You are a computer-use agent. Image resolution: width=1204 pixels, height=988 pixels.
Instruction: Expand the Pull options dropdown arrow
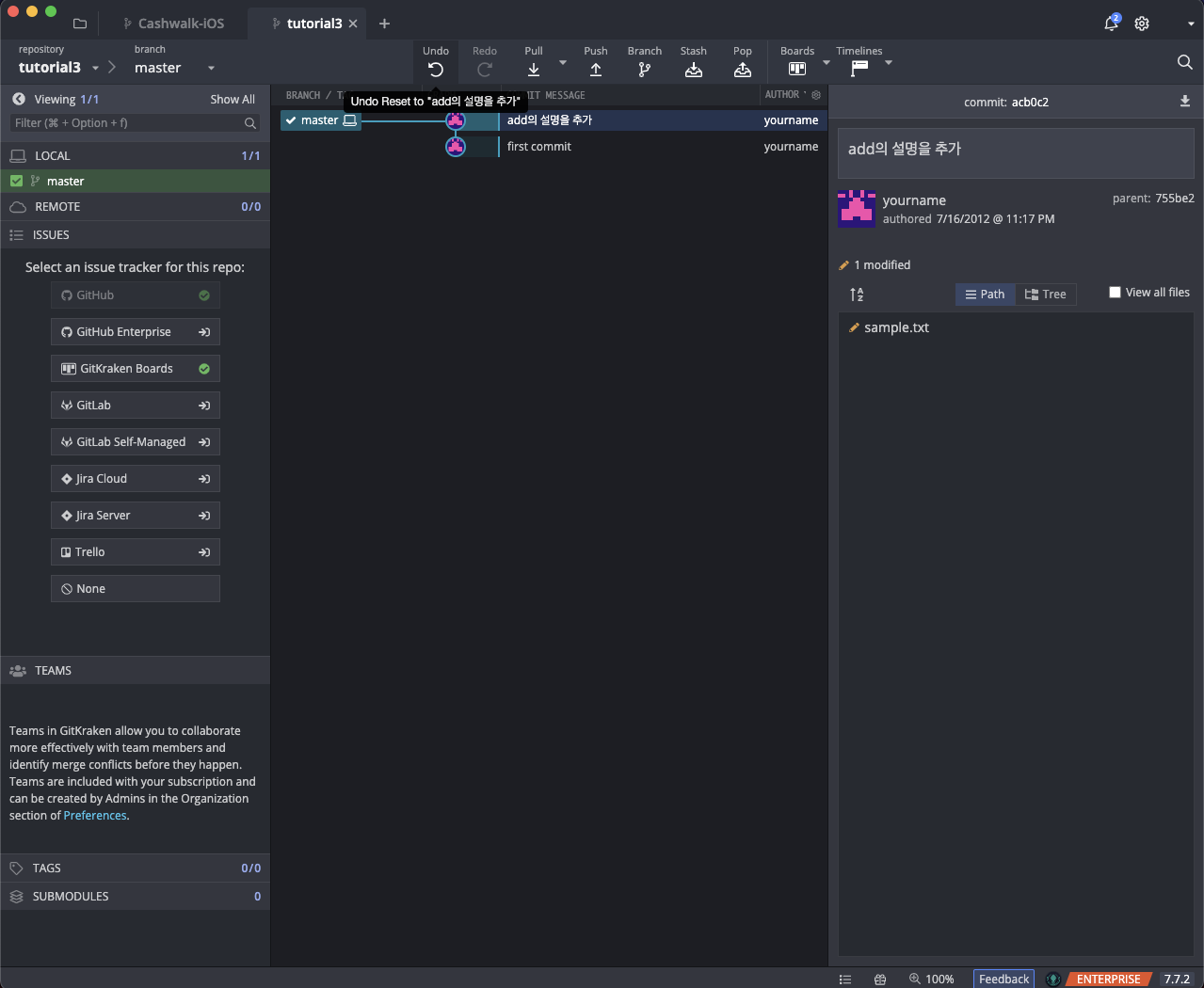point(563,63)
